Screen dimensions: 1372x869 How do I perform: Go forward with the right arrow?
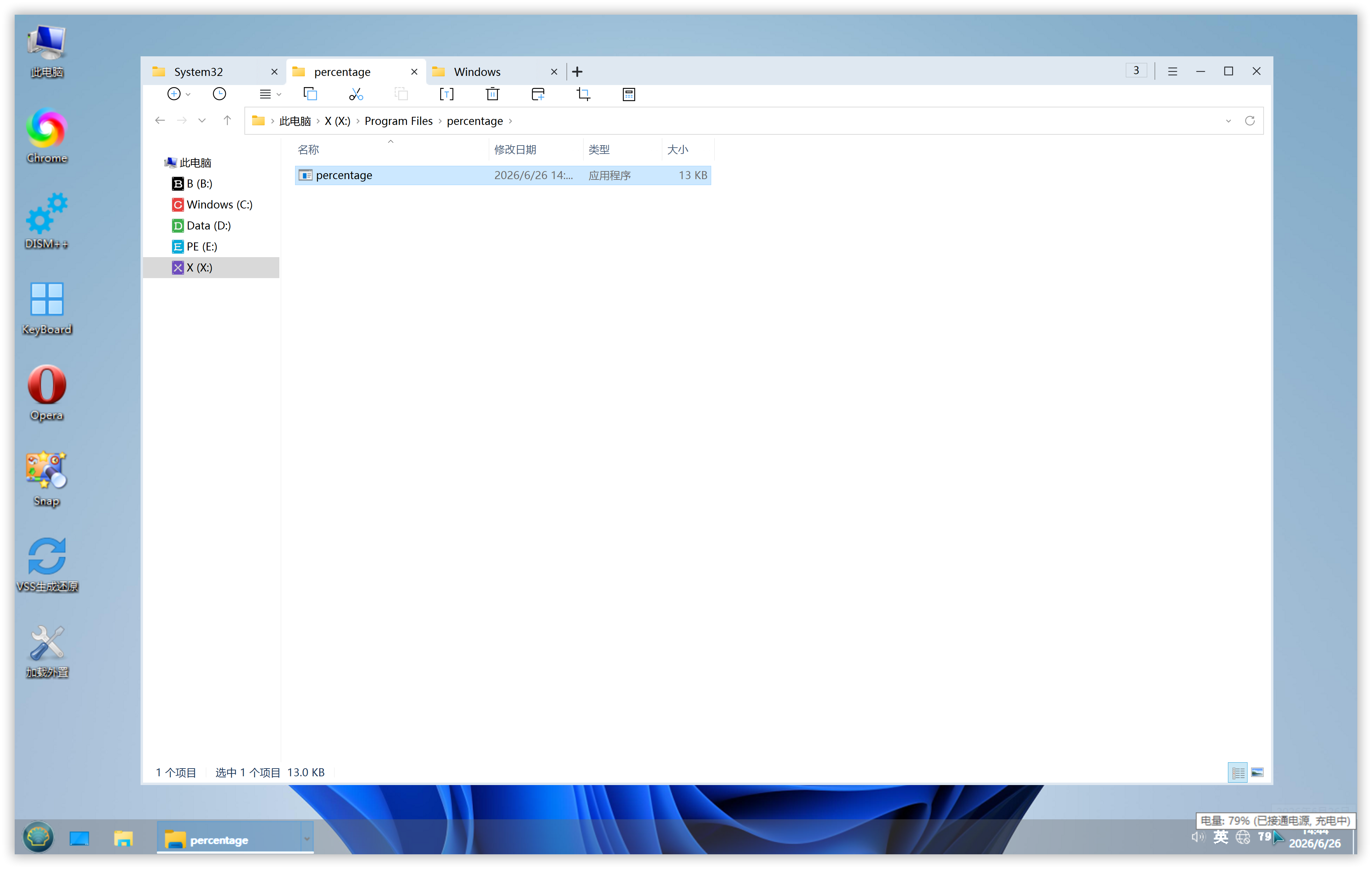182,120
